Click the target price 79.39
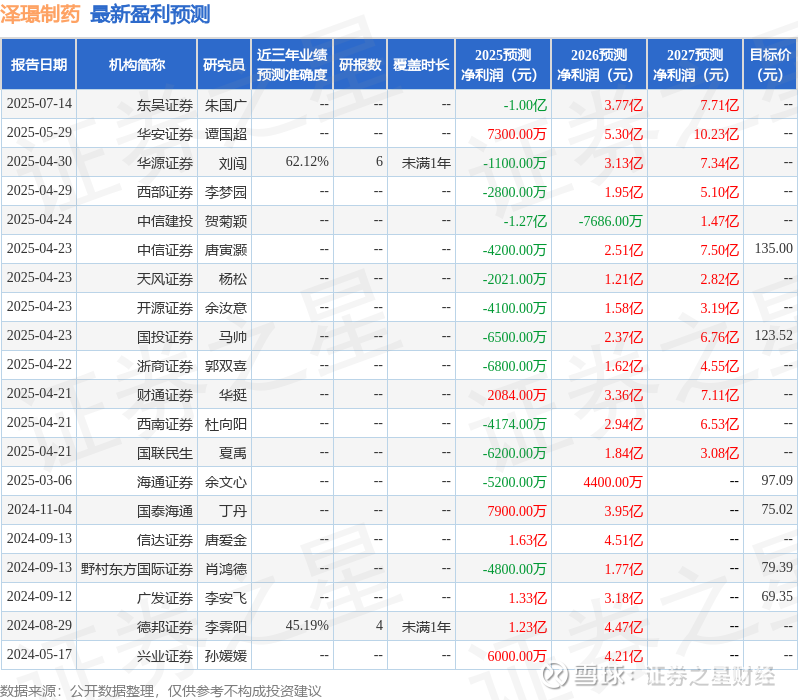This screenshot has height=700, width=798. [x=777, y=568]
